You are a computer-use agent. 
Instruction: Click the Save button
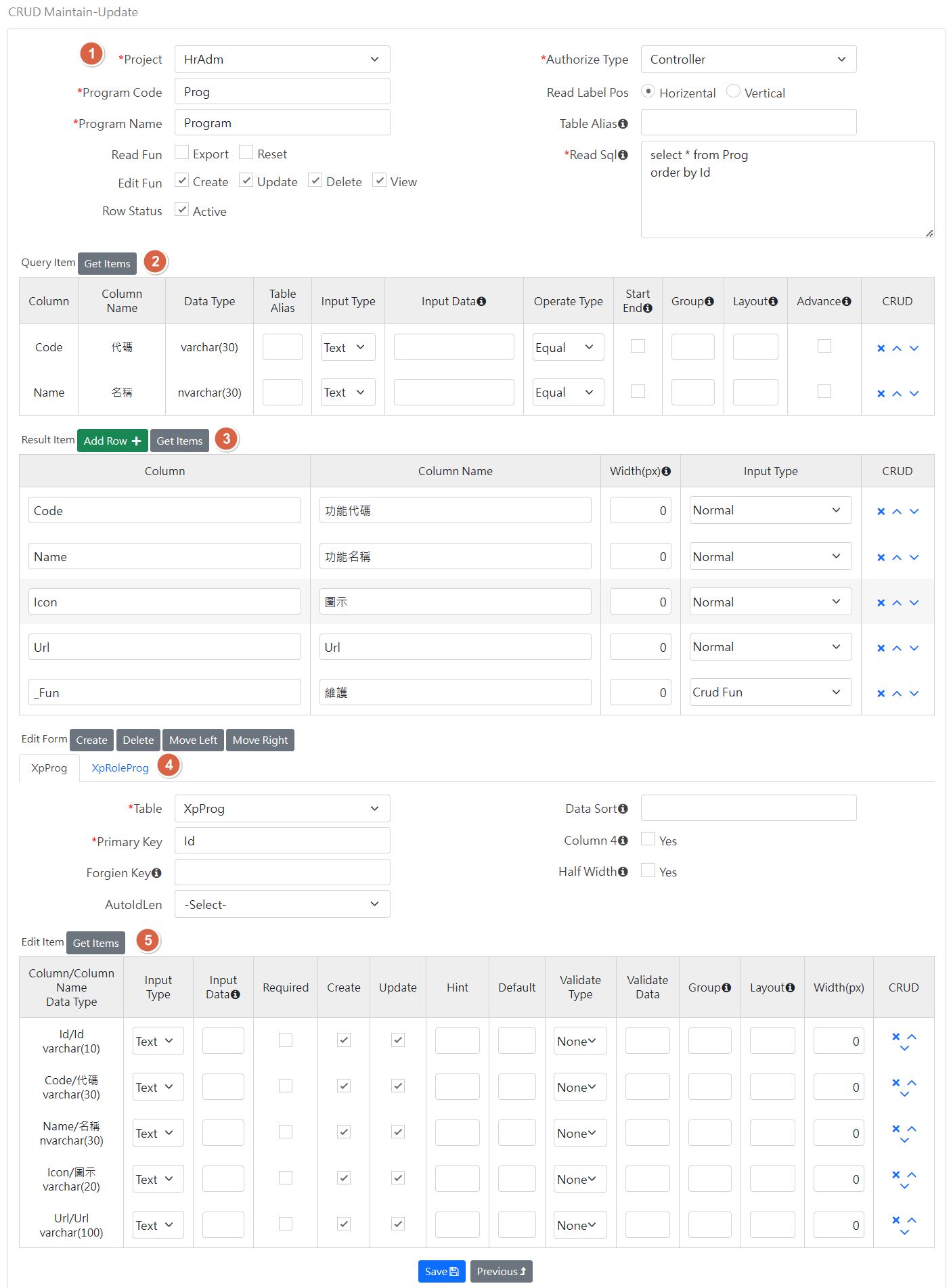pyautogui.click(x=441, y=1271)
